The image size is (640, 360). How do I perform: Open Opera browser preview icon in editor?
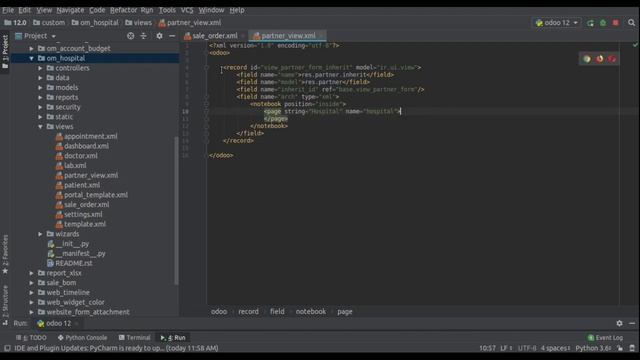tap(612, 59)
